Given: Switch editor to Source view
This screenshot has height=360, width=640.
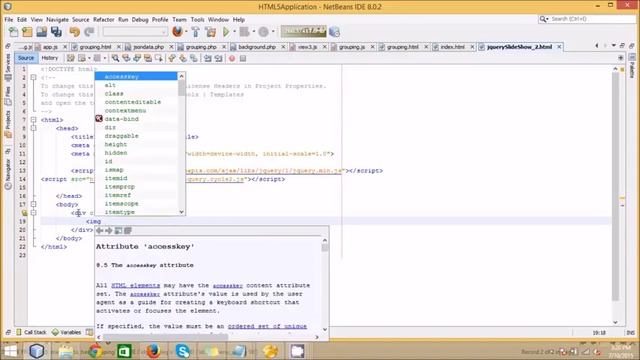Looking at the screenshot, I should [x=26, y=58].
